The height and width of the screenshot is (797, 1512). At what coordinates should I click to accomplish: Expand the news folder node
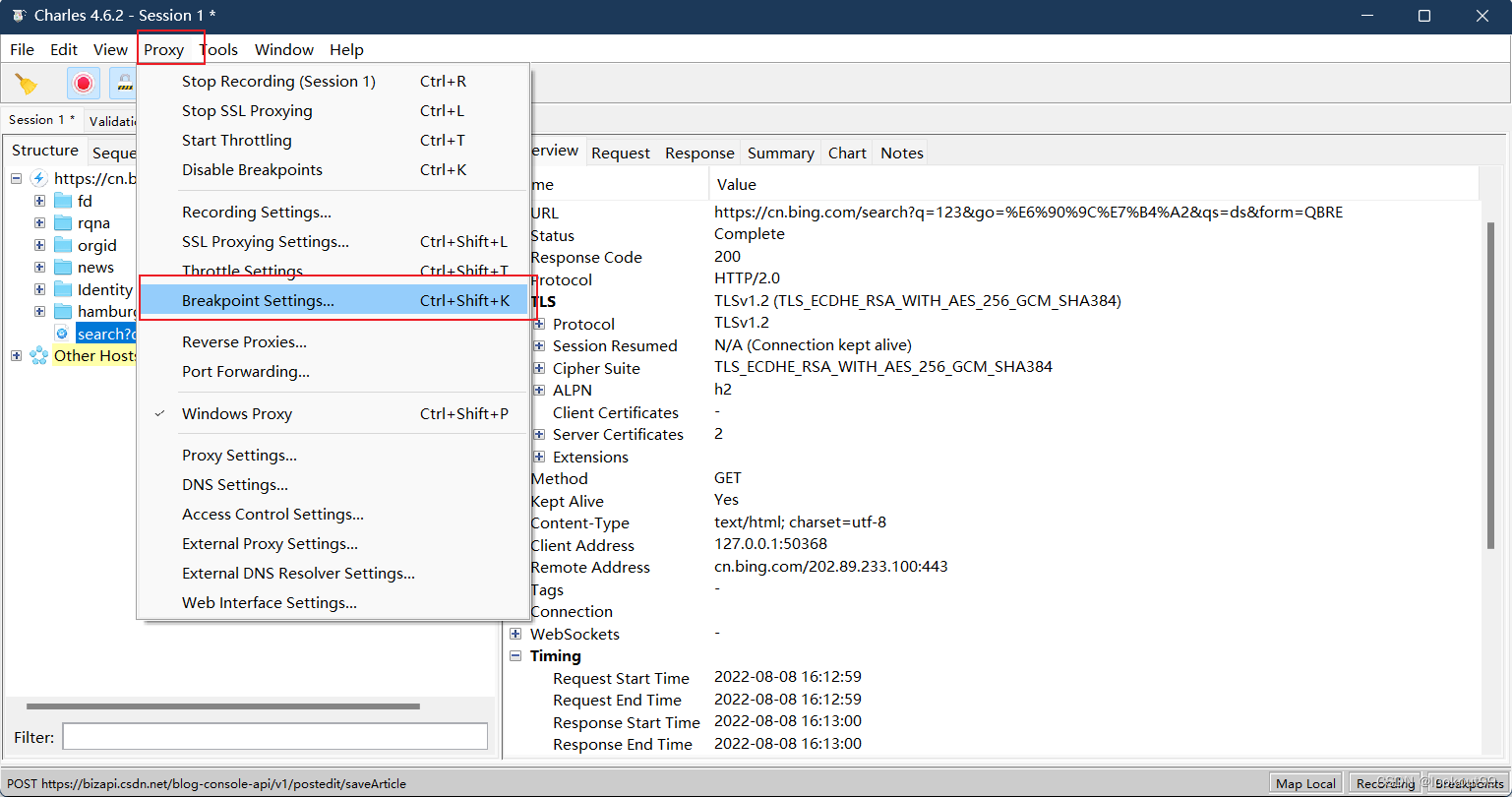[39, 268]
